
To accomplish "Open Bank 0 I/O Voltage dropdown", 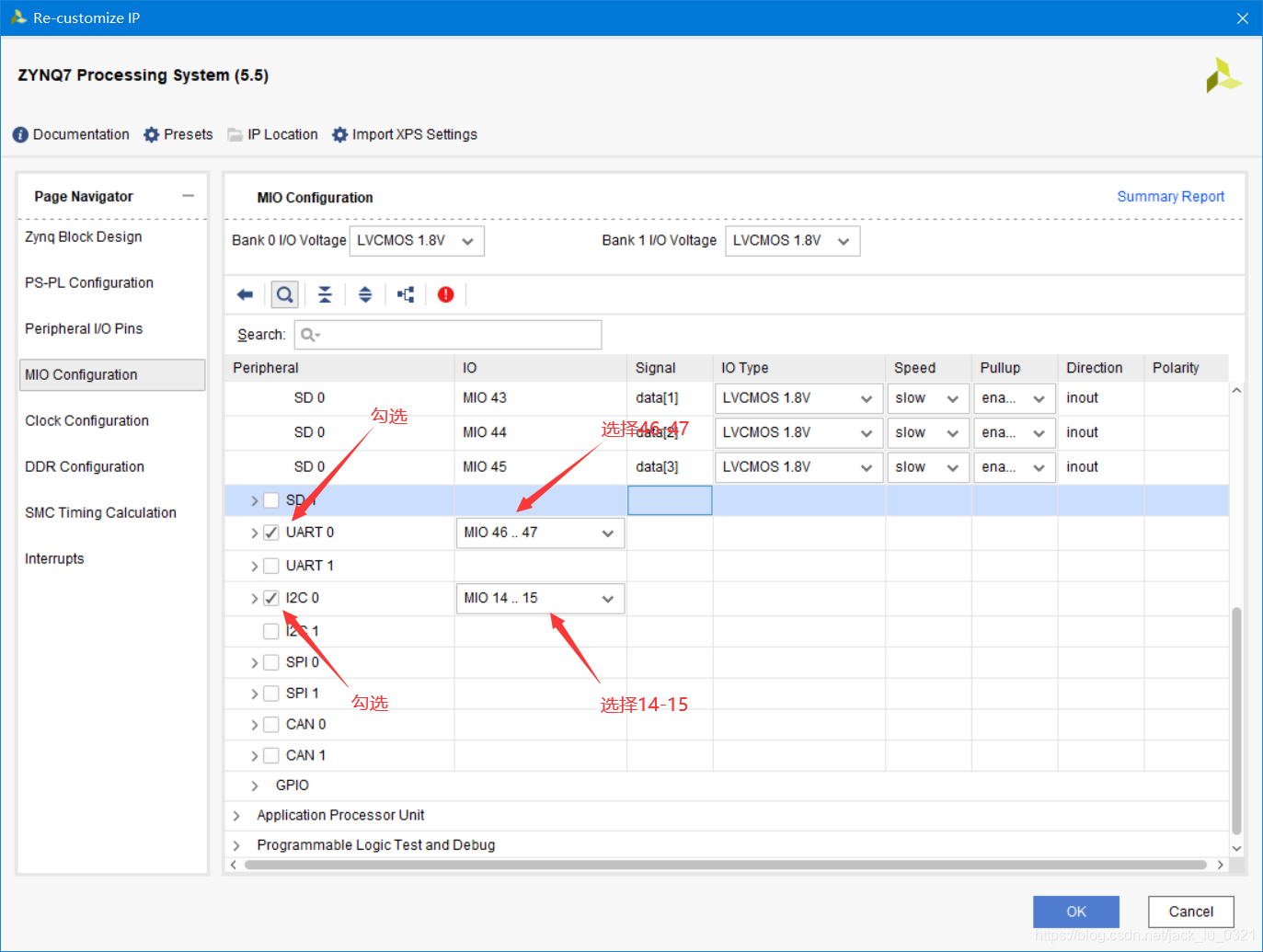I will [417, 241].
